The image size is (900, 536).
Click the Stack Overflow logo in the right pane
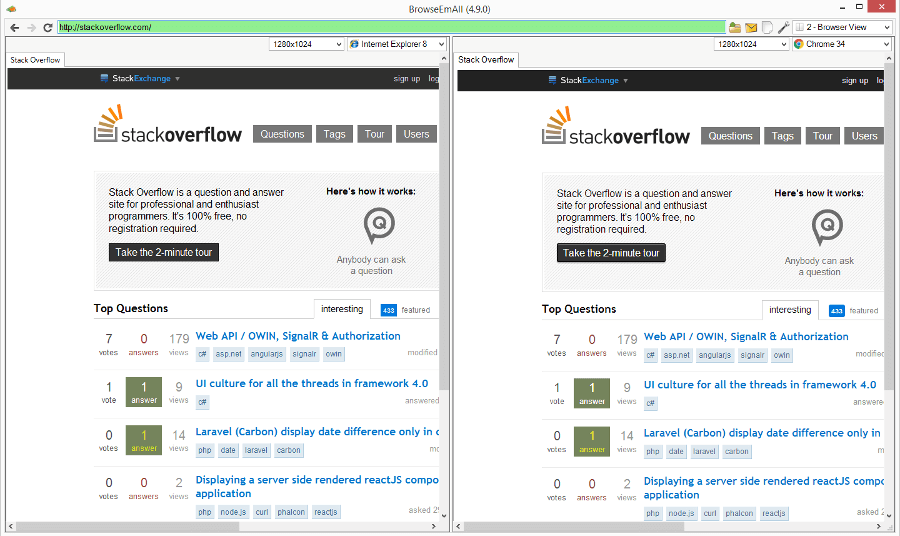pos(616,126)
